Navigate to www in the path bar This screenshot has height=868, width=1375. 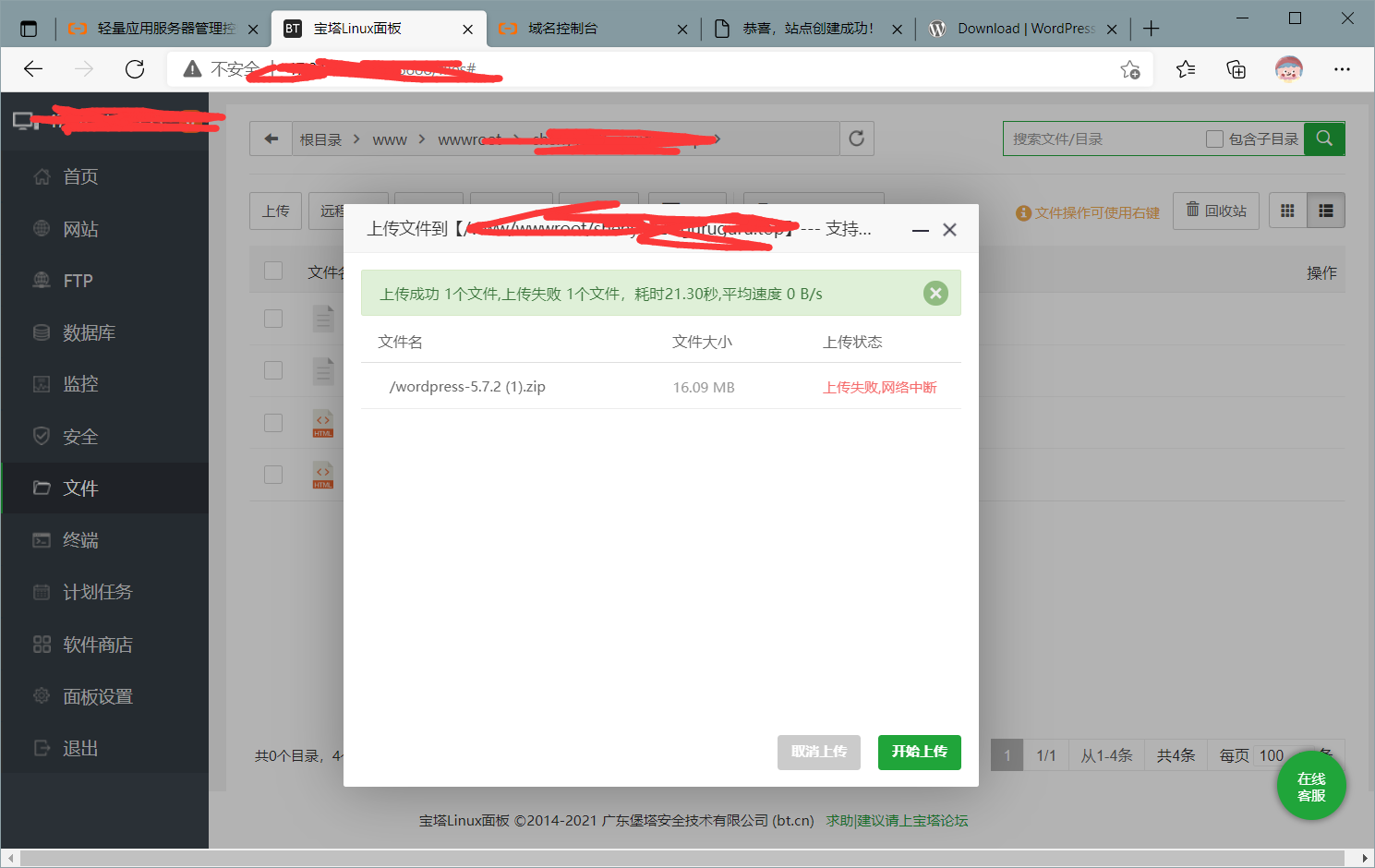tap(390, 139)
